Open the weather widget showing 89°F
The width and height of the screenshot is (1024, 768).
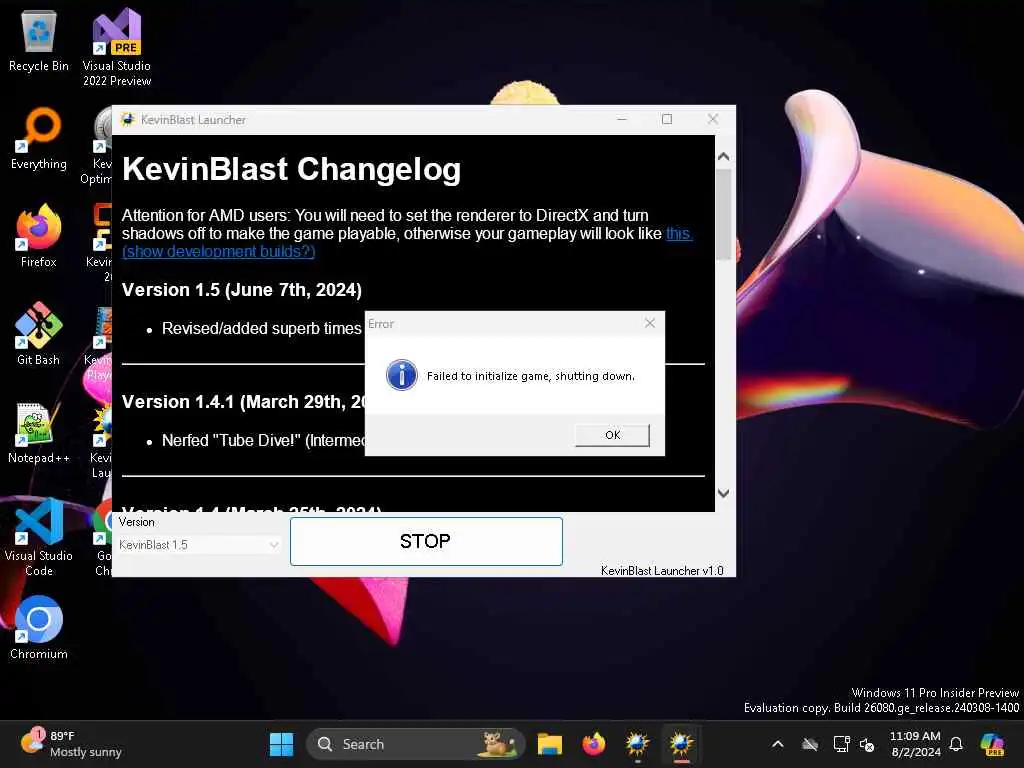click(x=72, y=744)
